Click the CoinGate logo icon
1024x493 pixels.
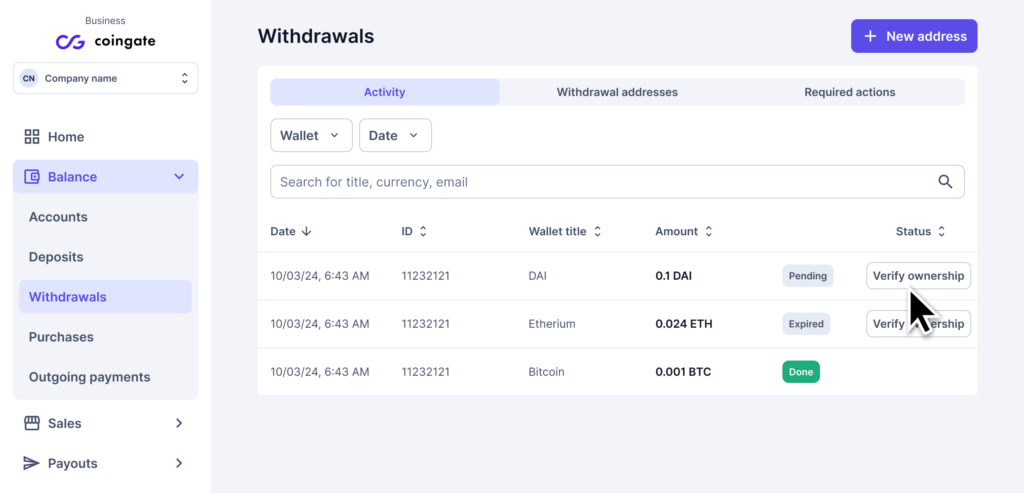[x=70, y=42]
